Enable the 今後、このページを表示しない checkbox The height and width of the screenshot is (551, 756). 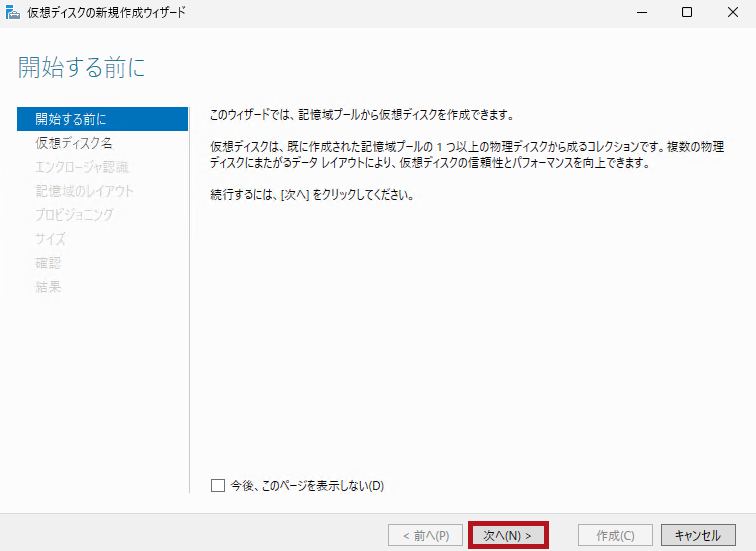pos(218,486)
